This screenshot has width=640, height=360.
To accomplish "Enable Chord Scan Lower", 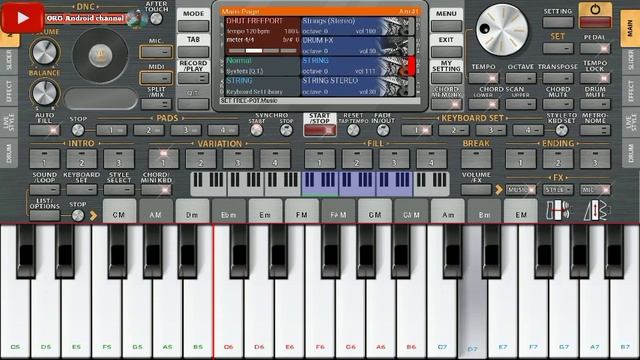I will (x=484, y=104).
